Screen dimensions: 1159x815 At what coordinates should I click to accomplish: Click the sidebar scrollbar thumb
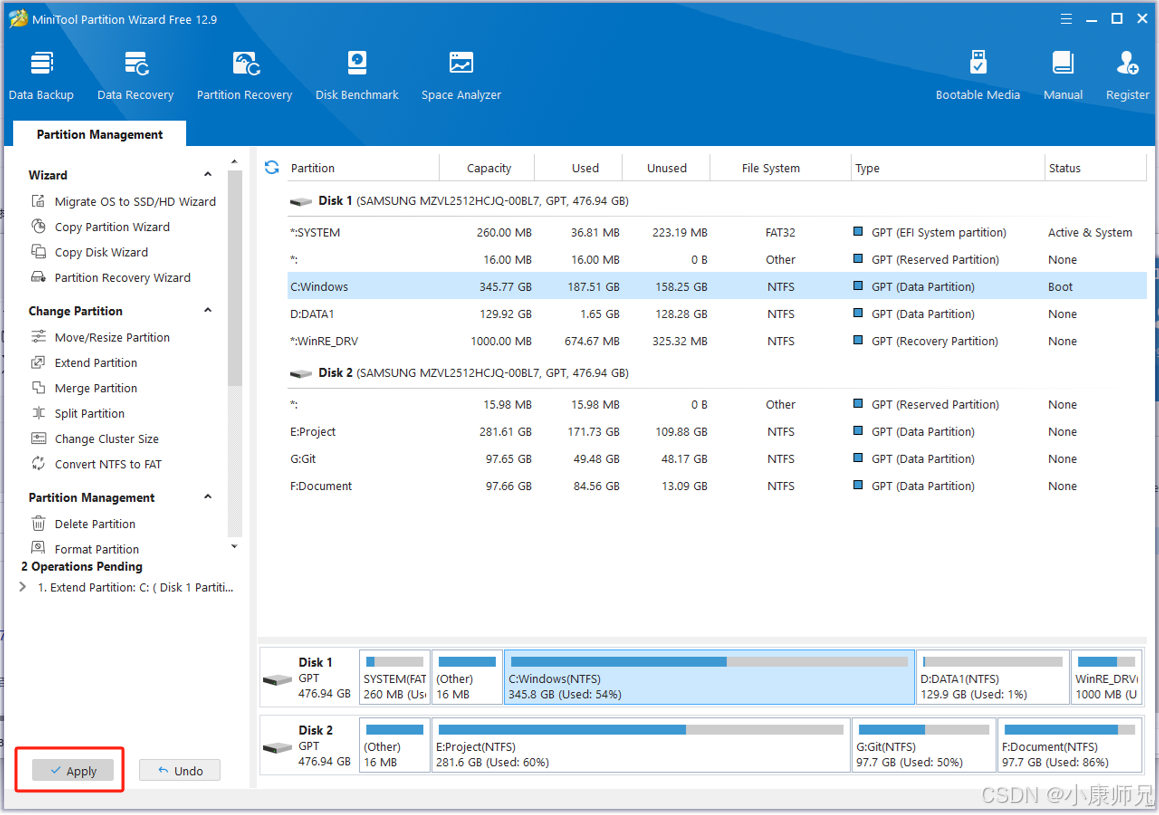[235, 278]
